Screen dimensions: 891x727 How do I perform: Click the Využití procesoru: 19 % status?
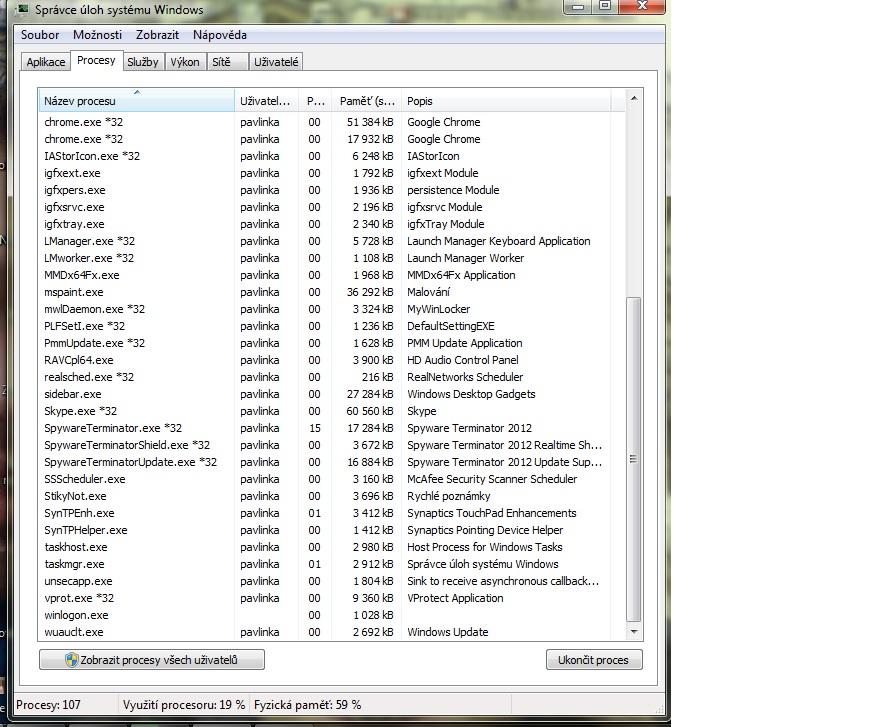click(x=184, y=705)
